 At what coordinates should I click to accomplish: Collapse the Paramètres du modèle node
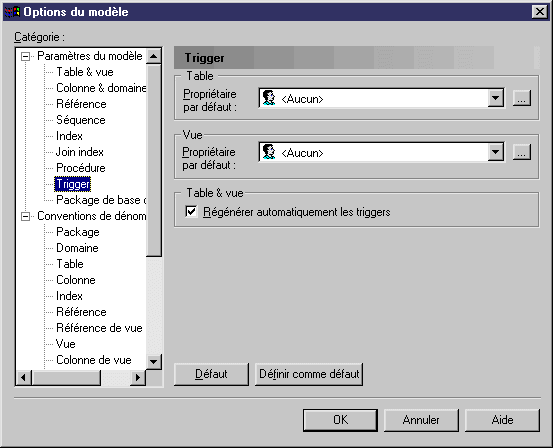tap(25, 56)
